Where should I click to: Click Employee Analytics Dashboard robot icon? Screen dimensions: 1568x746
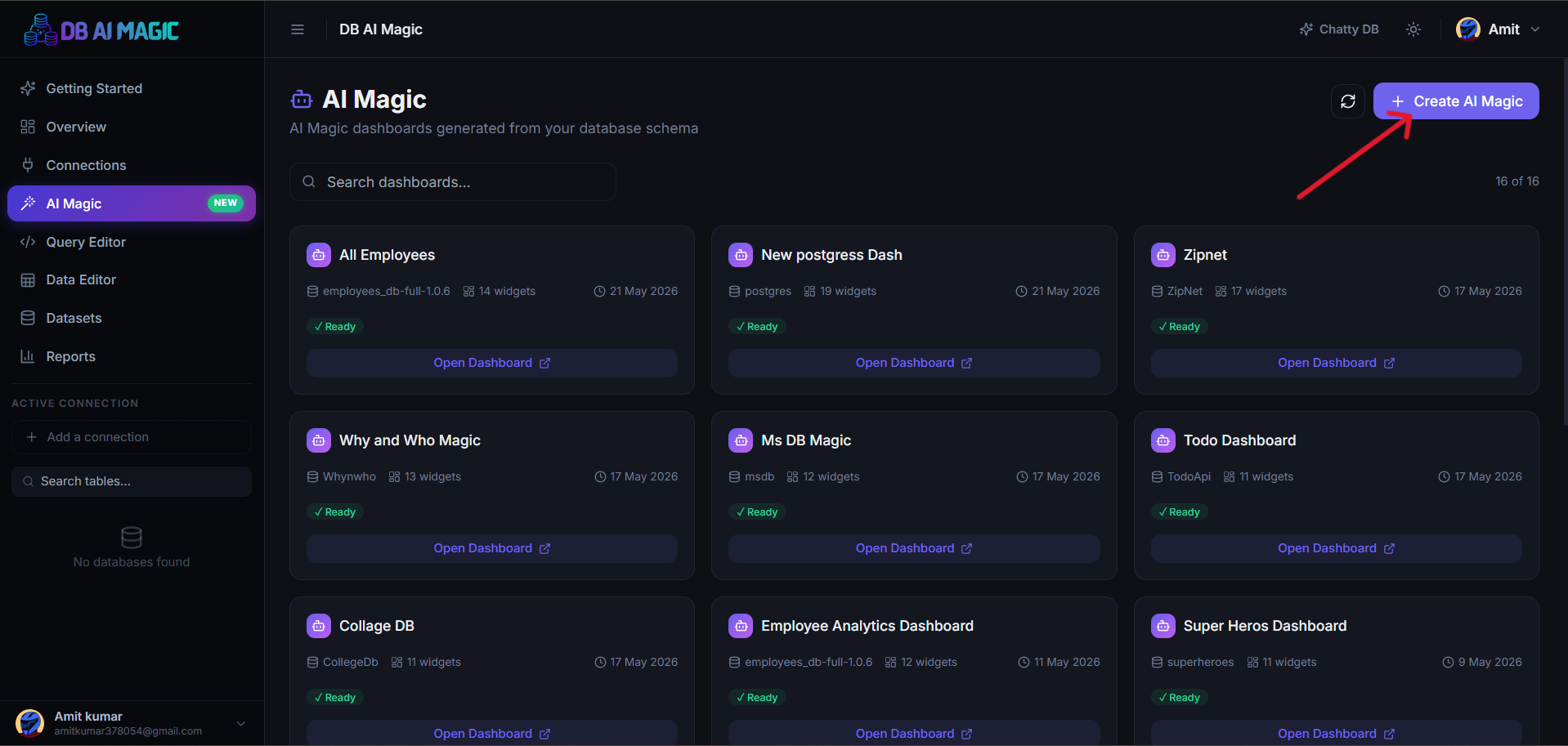pyautogui.click(x=741, y=626)
